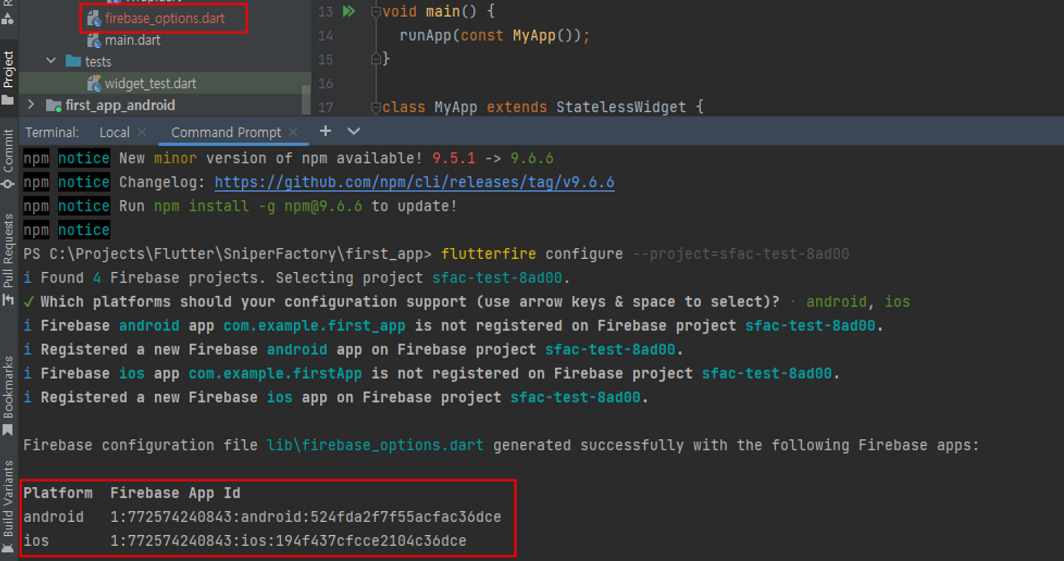Click the project tree vertical scrollbar

point(306,99)
